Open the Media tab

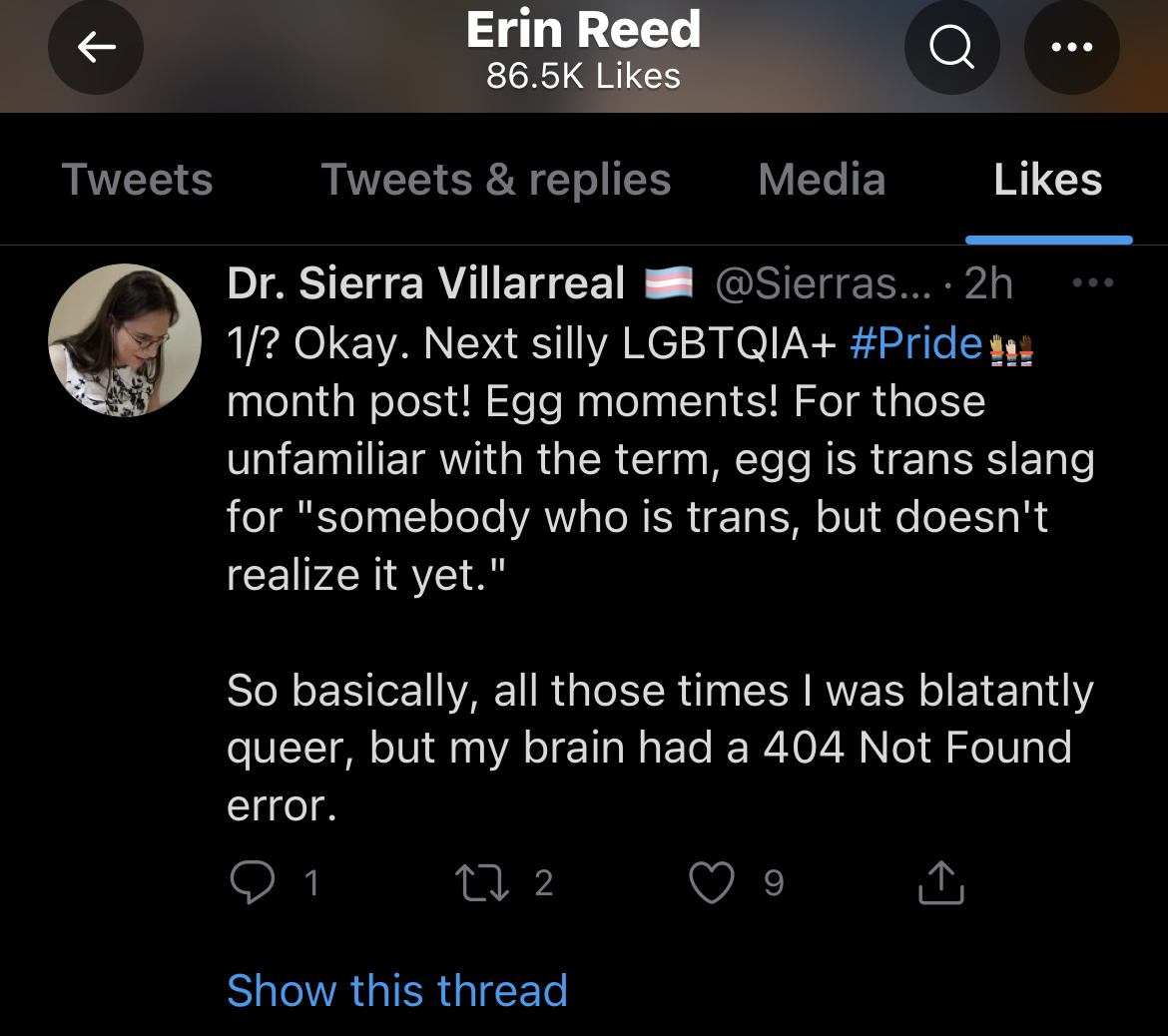[x=822, y=181]
